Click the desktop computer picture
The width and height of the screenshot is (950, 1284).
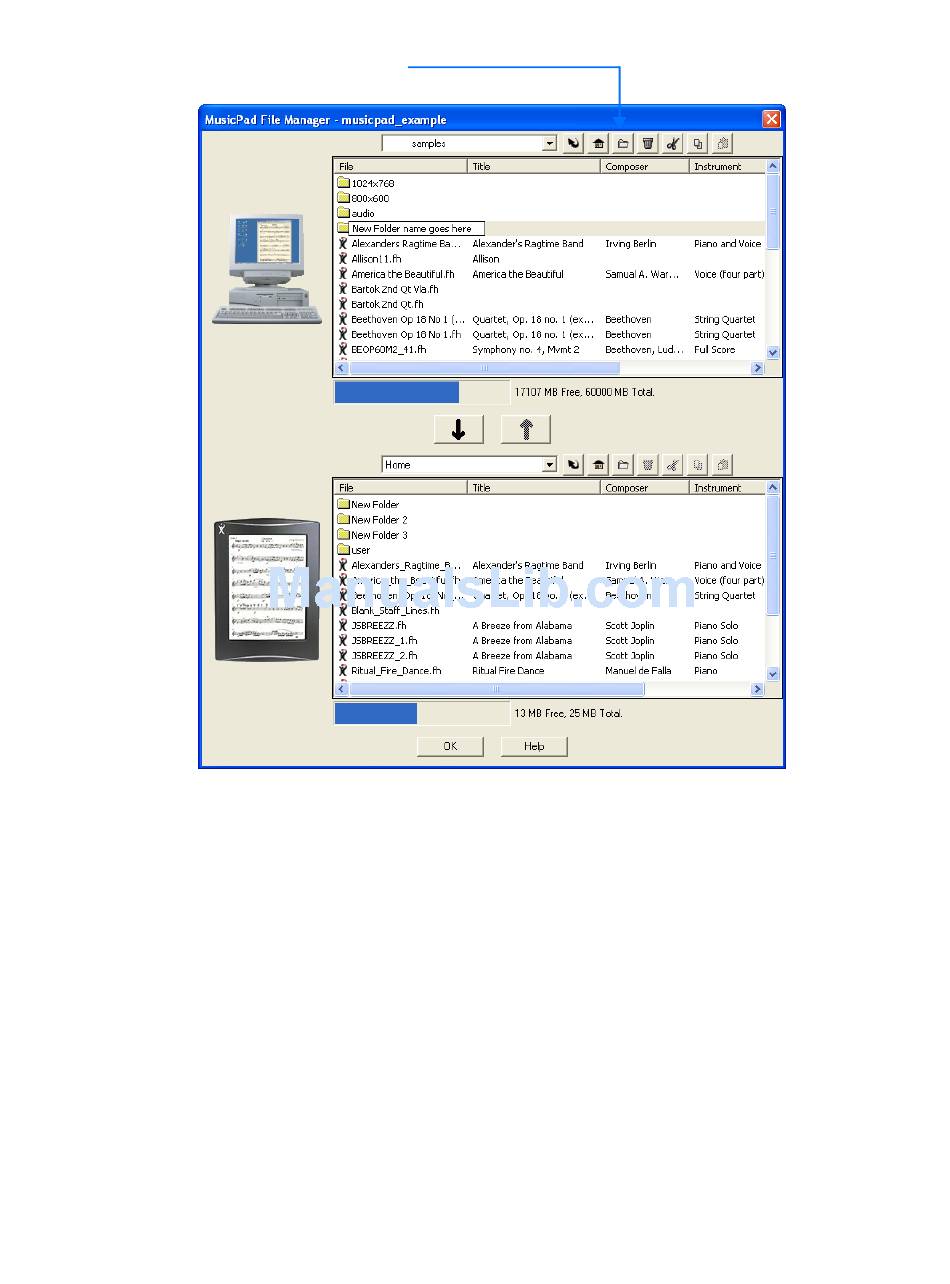(267, 268)
